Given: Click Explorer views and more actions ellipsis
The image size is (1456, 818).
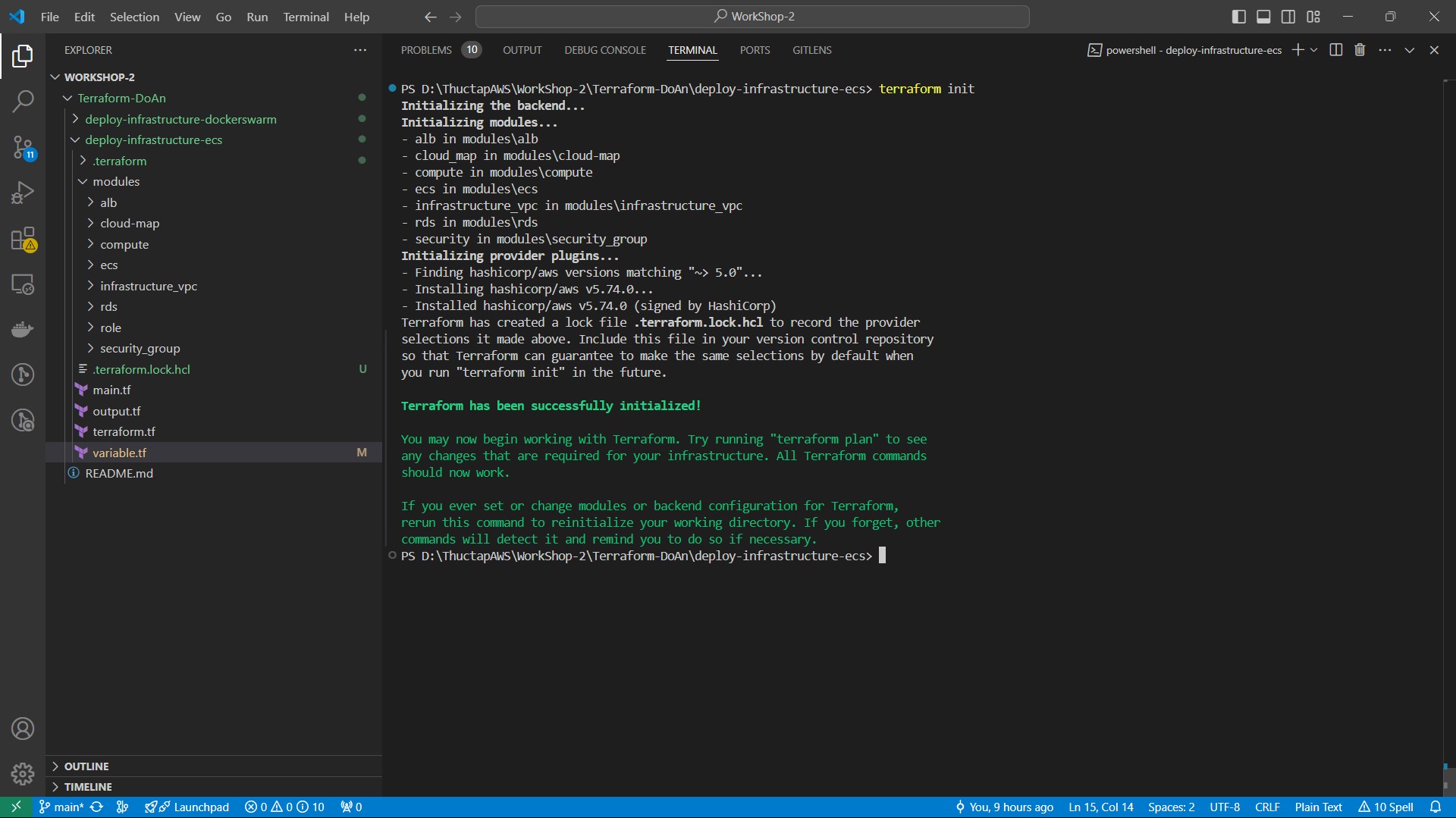Looking at the screenshot, I should [360, 50].
